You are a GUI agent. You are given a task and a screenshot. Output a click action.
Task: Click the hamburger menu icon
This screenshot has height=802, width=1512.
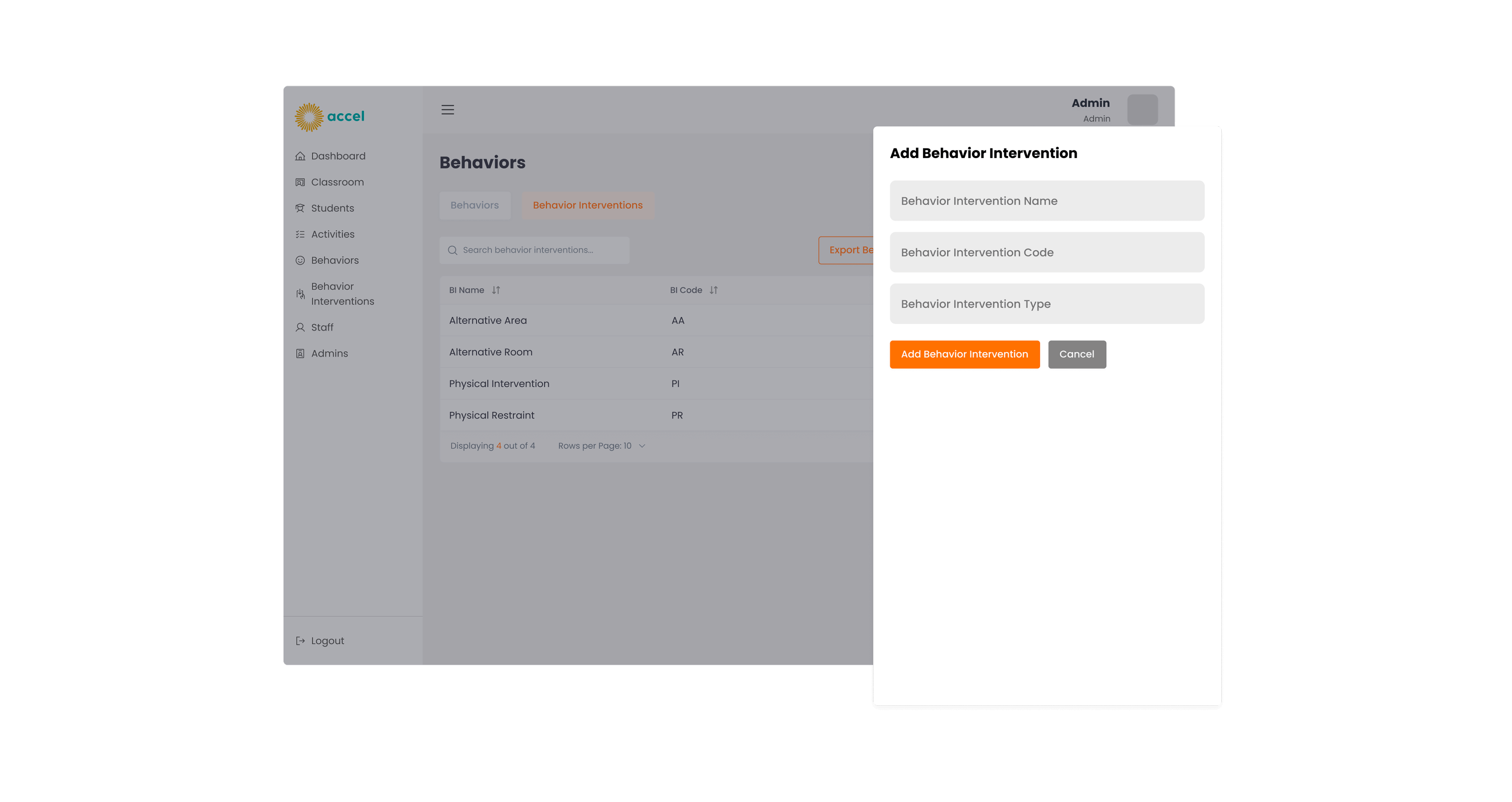point(447,110)
